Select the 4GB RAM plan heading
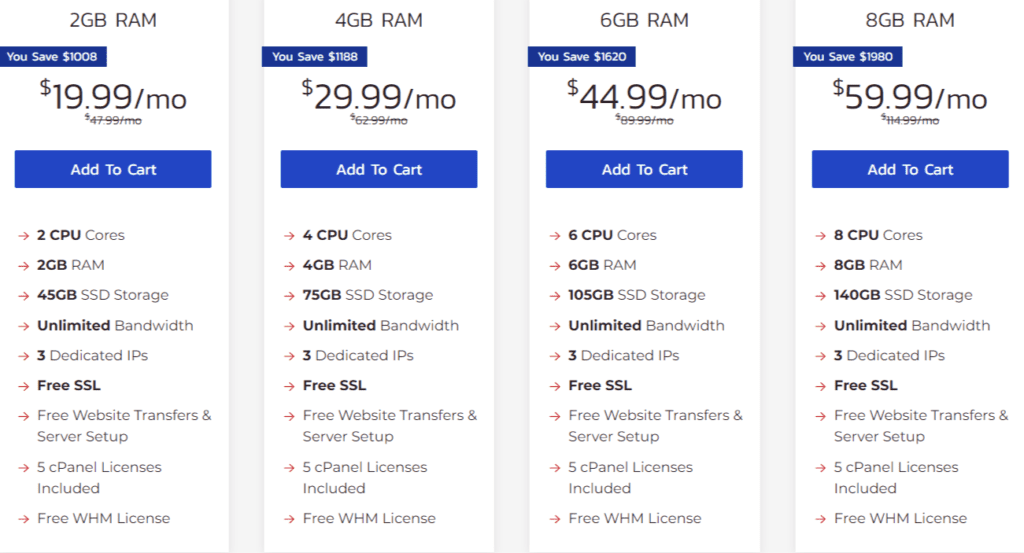Screen dimensions: 1024x553 [379, 20]
